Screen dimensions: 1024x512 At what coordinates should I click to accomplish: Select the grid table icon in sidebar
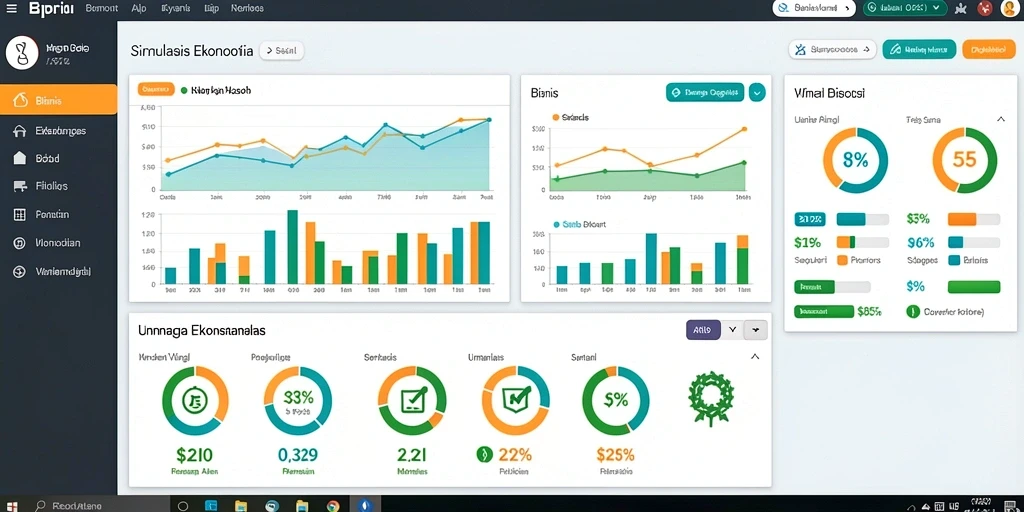[20, 214]
